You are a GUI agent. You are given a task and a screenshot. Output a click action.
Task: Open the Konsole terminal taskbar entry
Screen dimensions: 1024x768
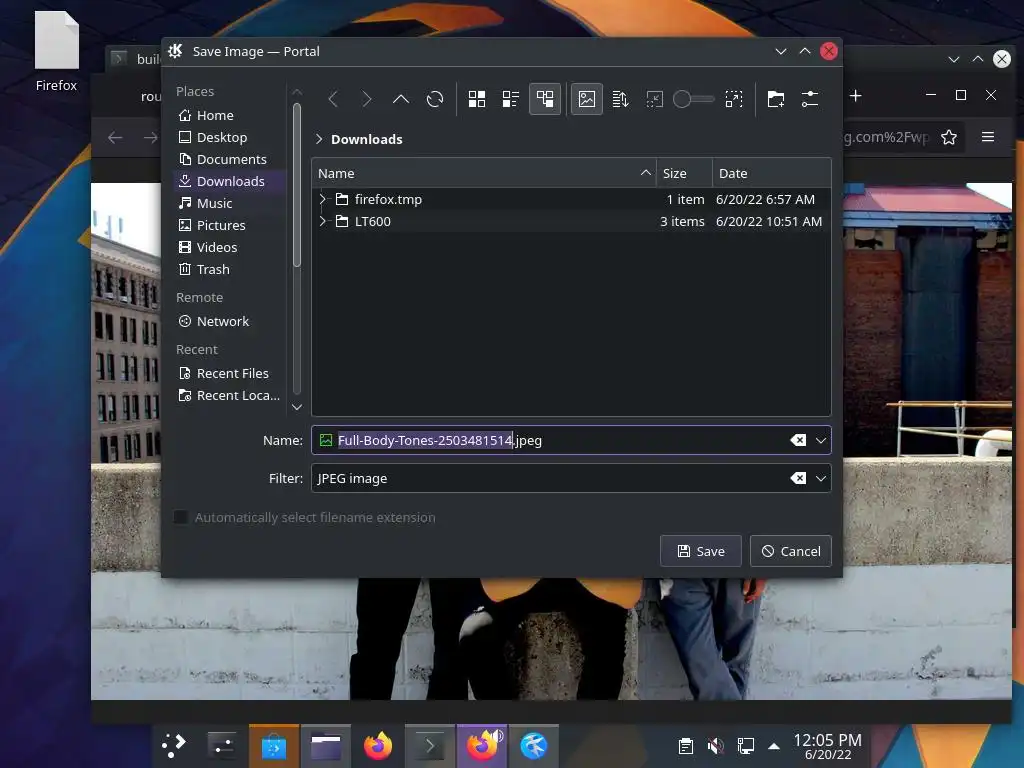430,745
